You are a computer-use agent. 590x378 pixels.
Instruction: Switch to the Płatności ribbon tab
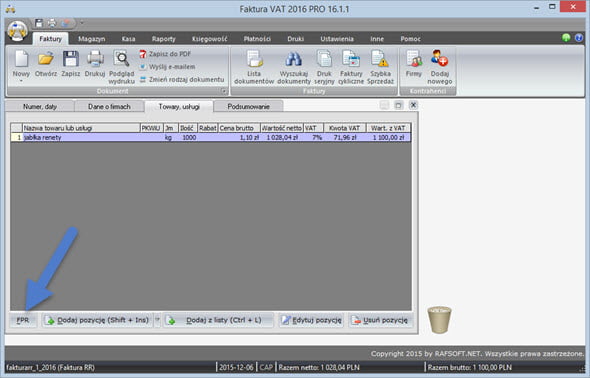pyautogui.click(x=257, y=39)
